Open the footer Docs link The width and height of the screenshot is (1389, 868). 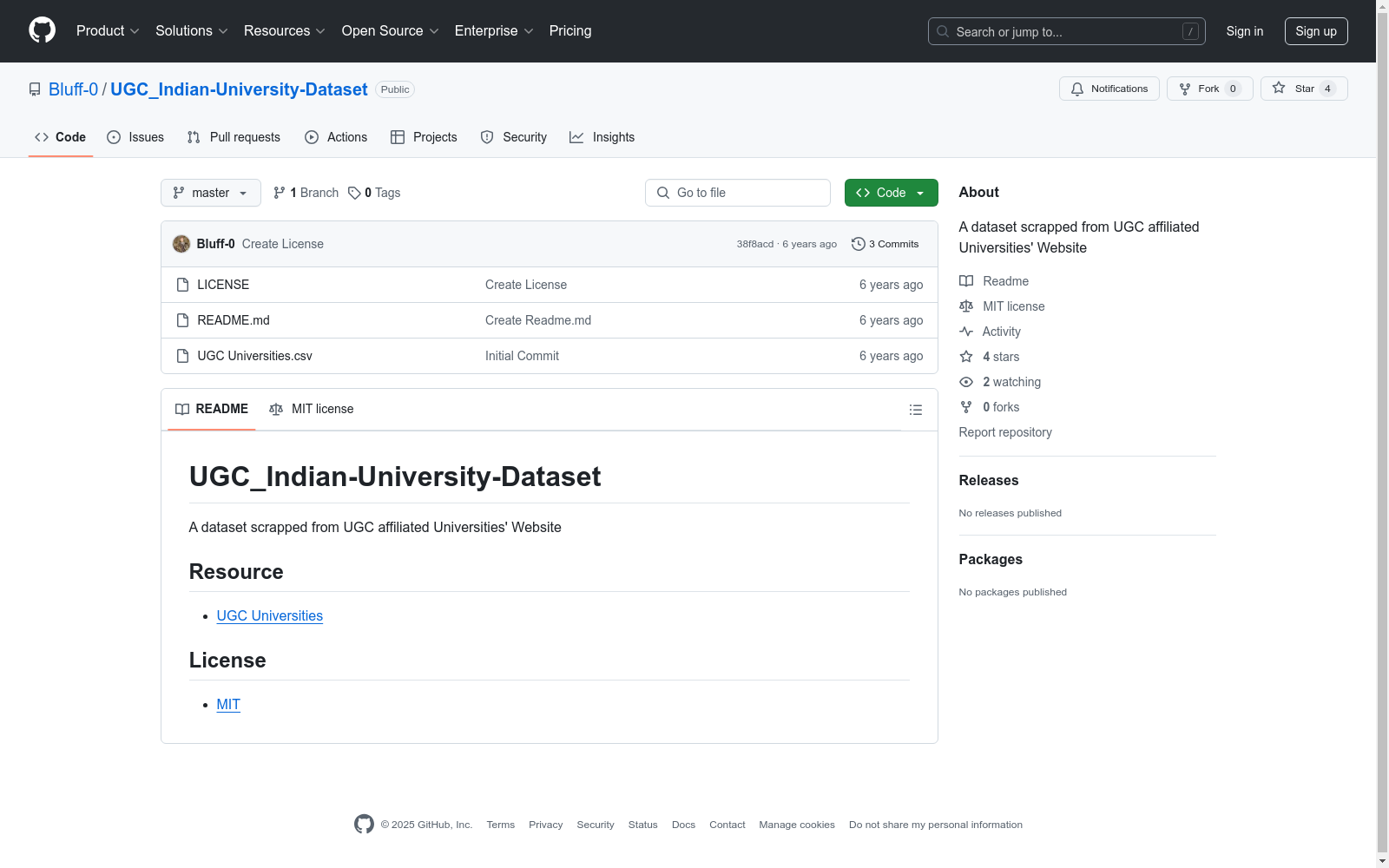coord(683,825)
